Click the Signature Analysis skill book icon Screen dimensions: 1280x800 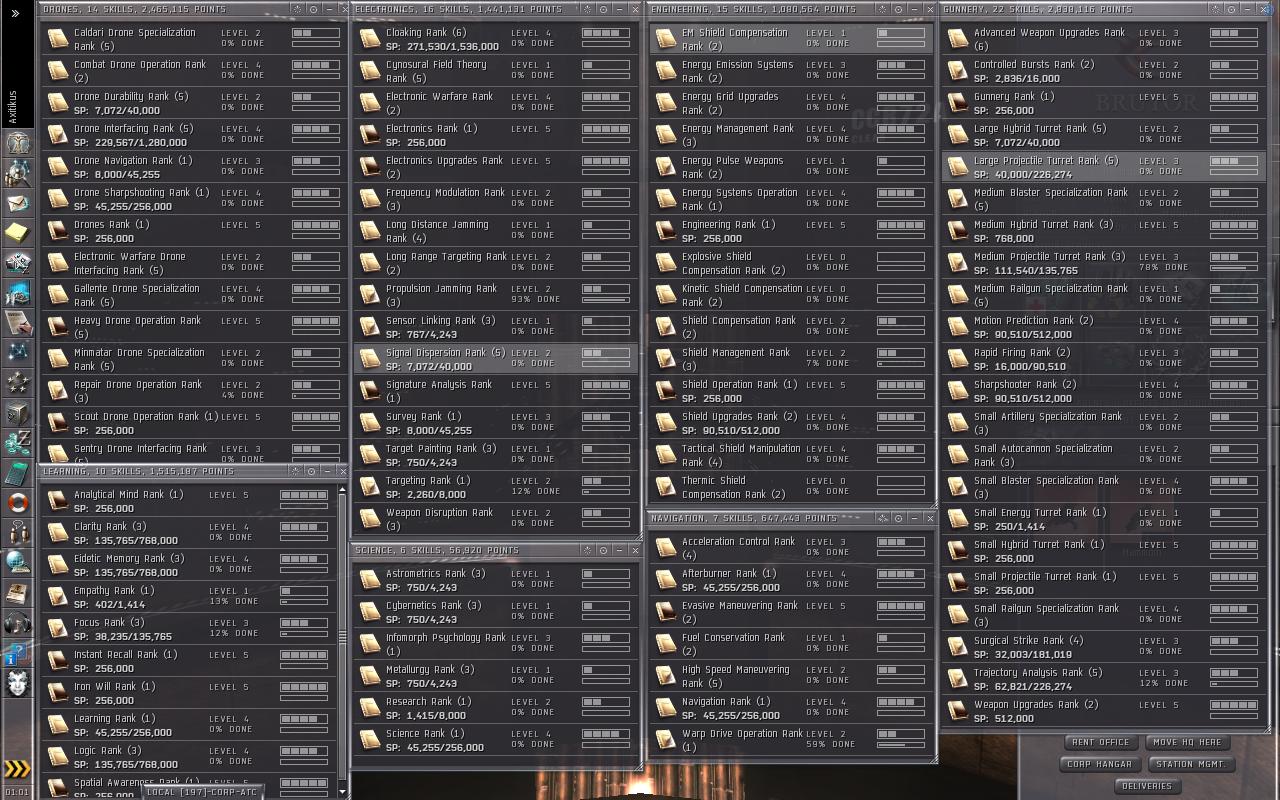pyautogui.click(x=370, y=391)
